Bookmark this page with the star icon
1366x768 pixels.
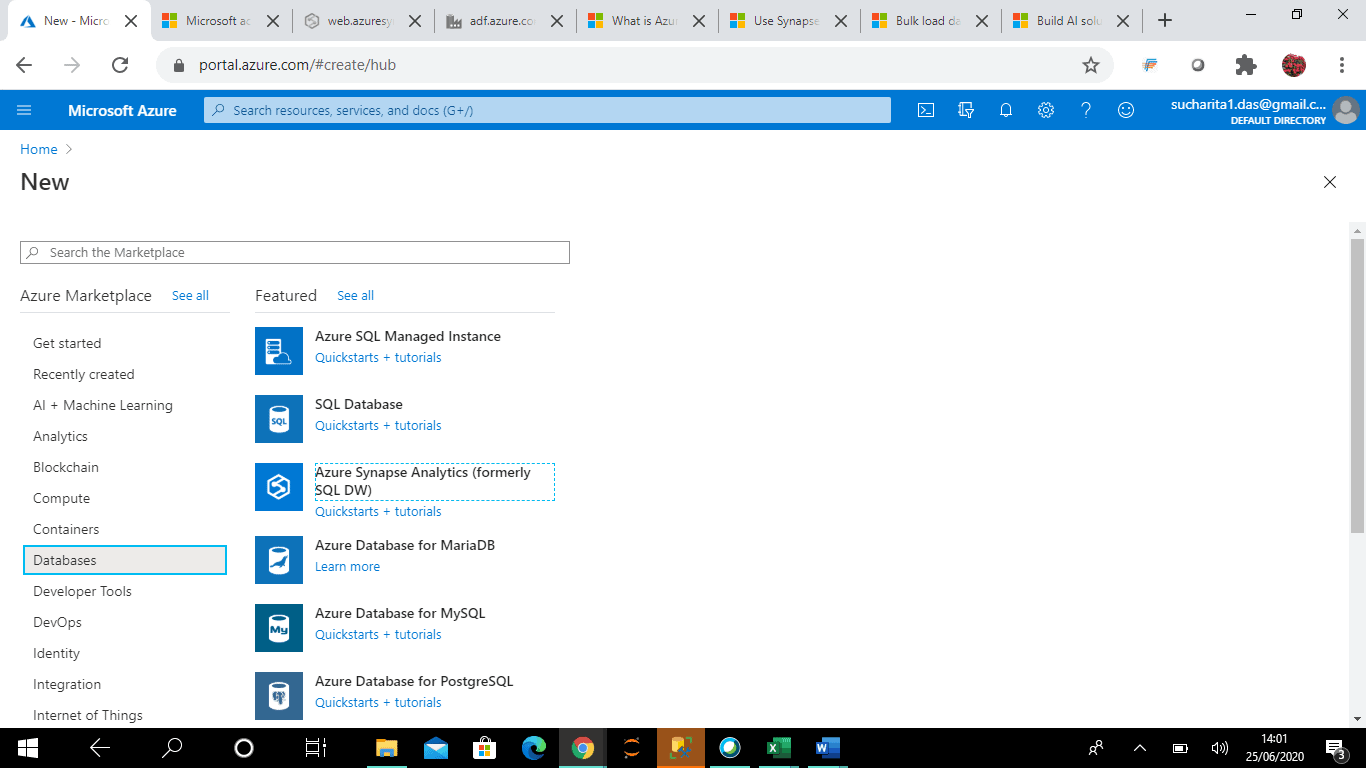point(1091,65)
